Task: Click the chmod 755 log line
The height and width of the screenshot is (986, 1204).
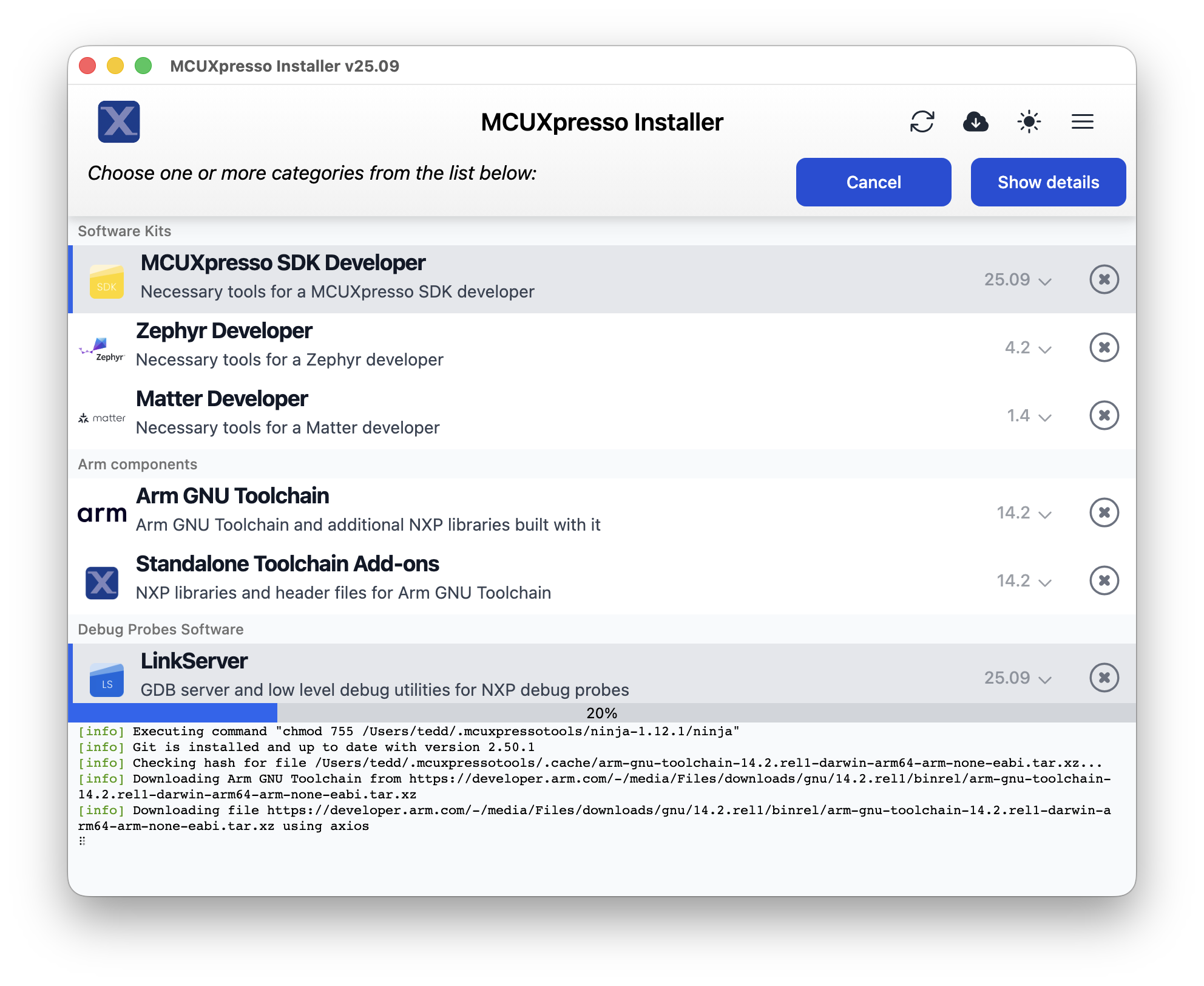Action: coord(409,731)
